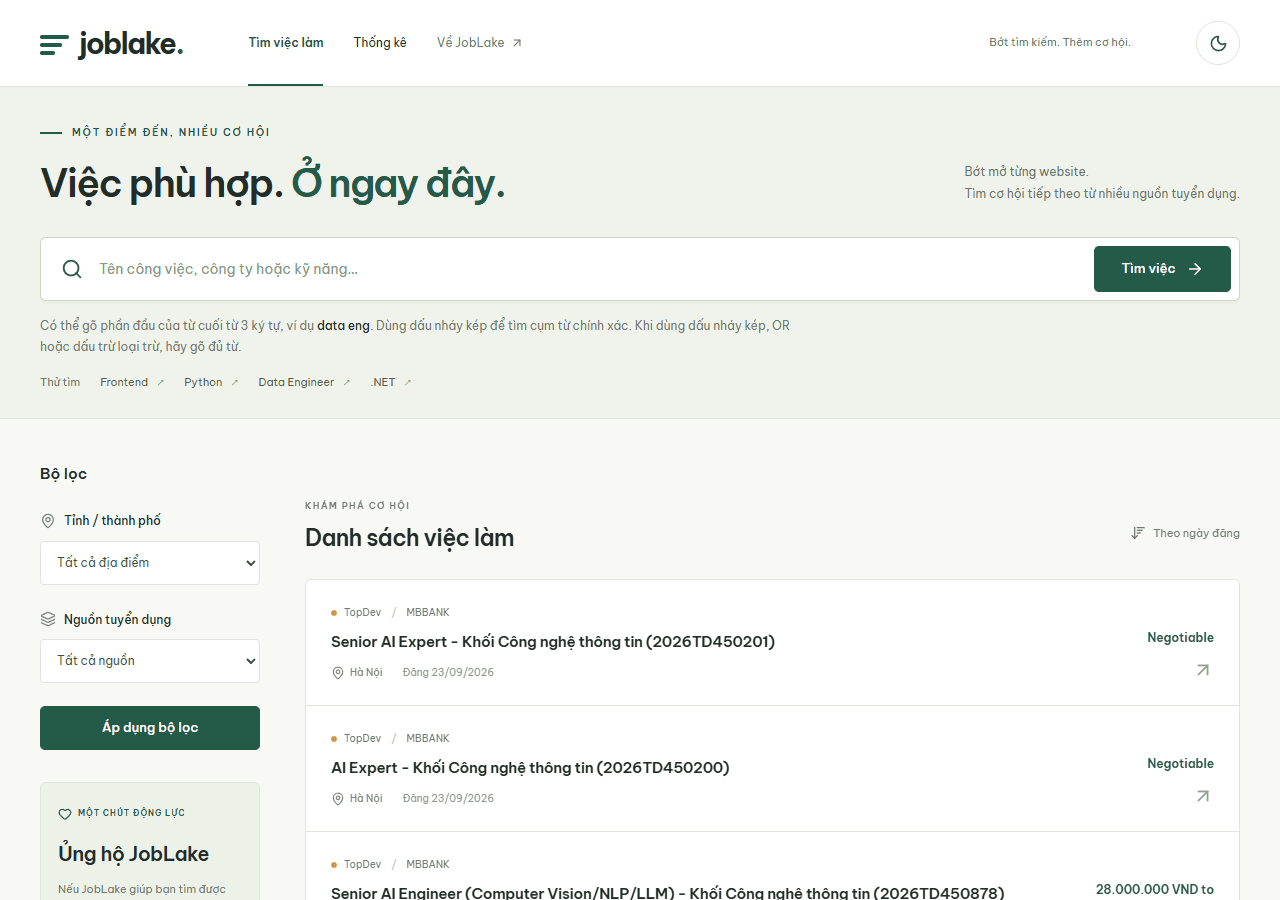The image size is (1280, 900).
Task: Expand the Tất cả nguồn dropdown
Action: (150, 661)
